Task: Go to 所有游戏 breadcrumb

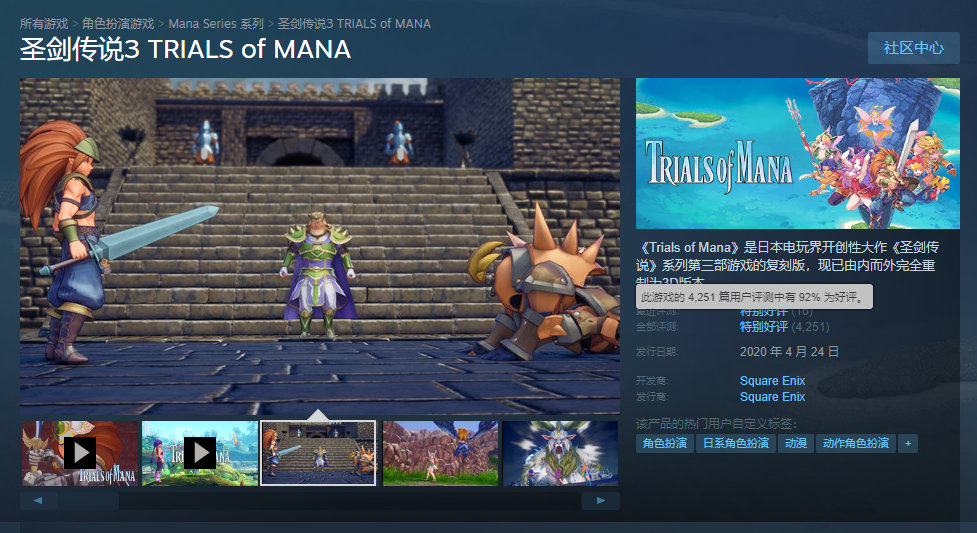Action: pyautogui.click(x=44, y=24)
